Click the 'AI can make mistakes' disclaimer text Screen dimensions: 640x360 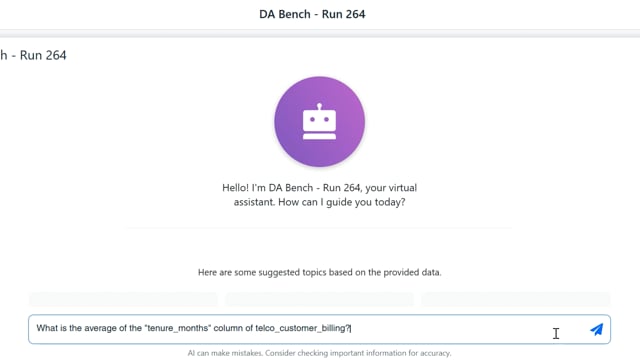tap(320, 353)
